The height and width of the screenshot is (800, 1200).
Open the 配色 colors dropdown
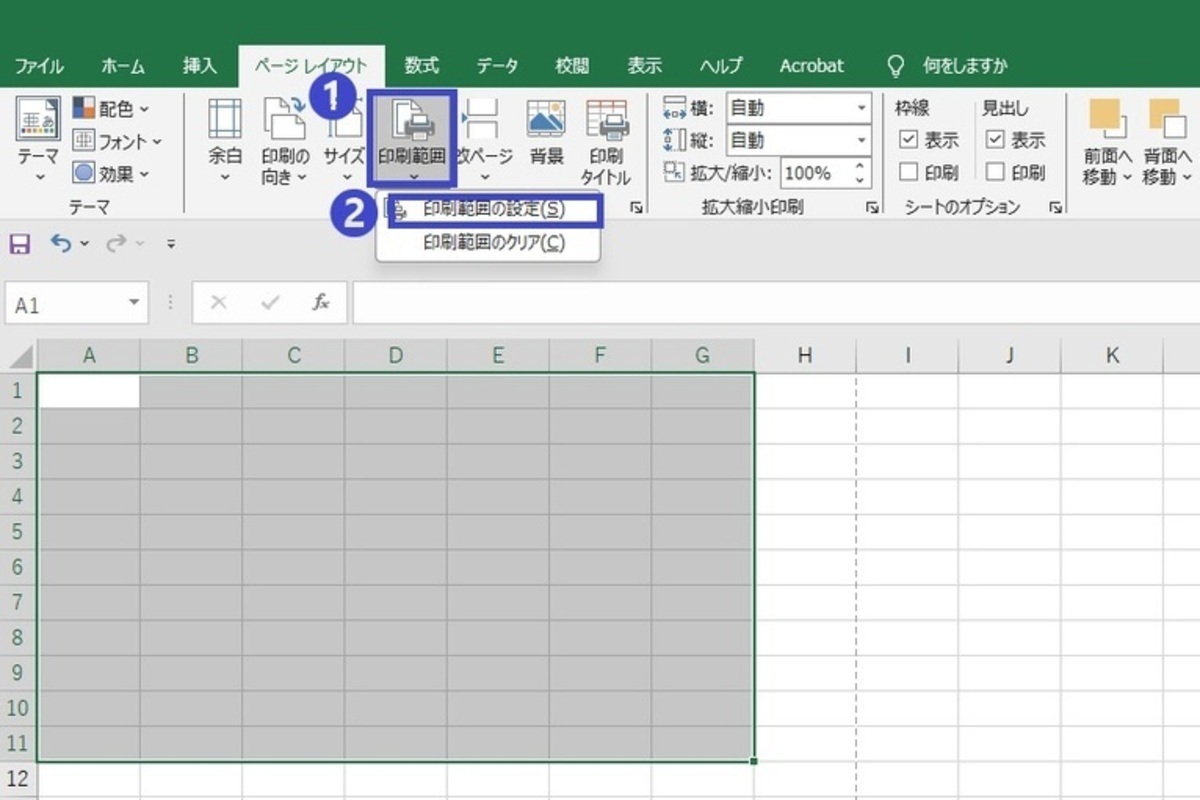coord(112,108)
